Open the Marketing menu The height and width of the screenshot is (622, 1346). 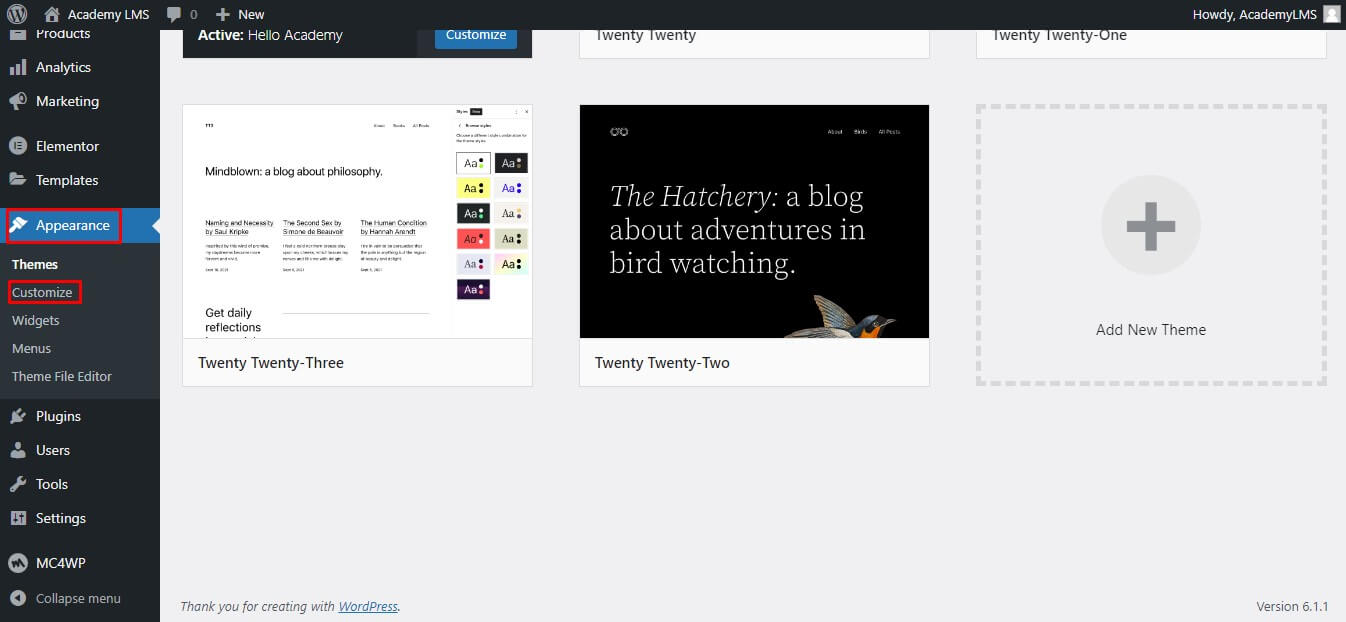[67, 101]
